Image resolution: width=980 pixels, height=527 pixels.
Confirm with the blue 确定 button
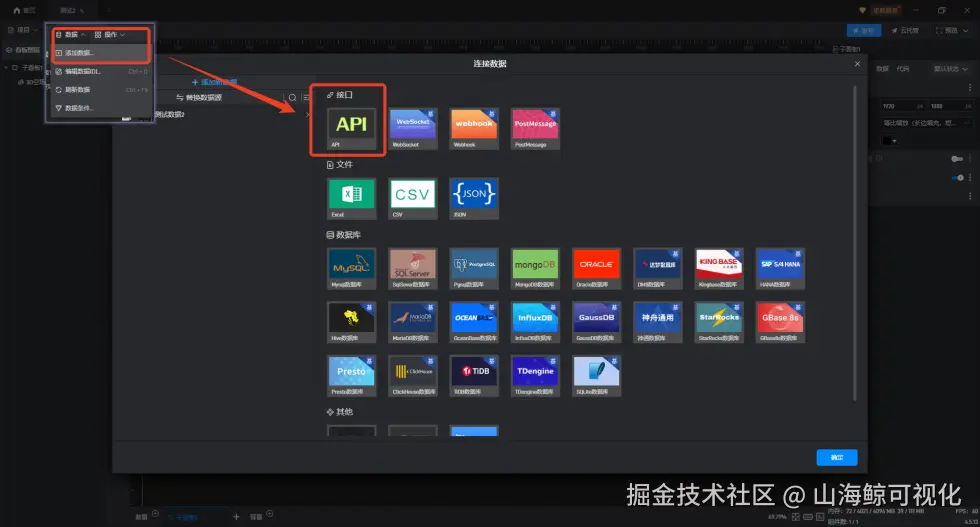coord(837,458)
